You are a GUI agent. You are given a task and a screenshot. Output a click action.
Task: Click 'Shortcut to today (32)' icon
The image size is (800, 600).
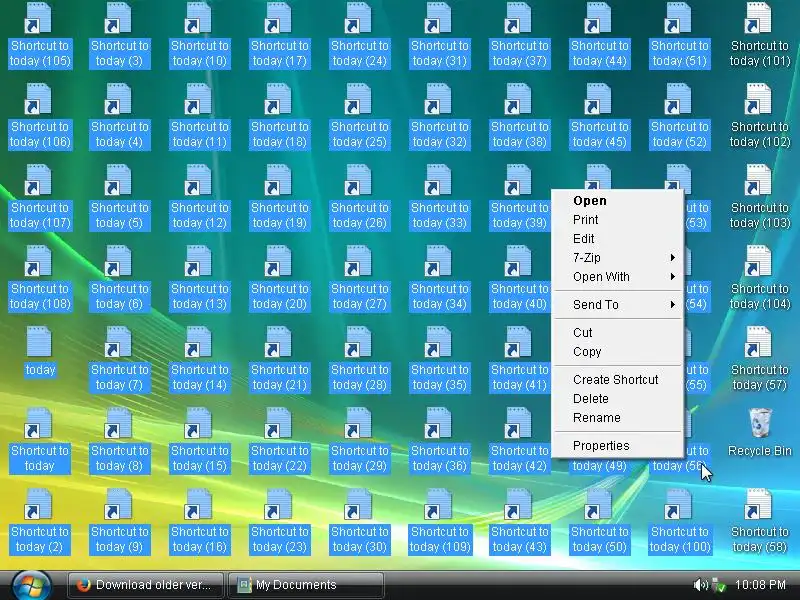[440, 117]
